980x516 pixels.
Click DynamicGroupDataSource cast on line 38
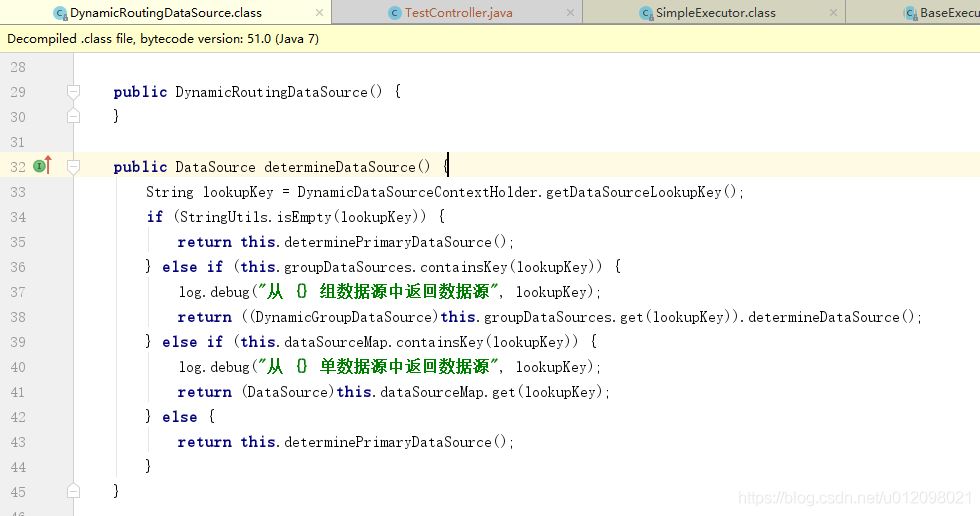[x=345, y=317]
